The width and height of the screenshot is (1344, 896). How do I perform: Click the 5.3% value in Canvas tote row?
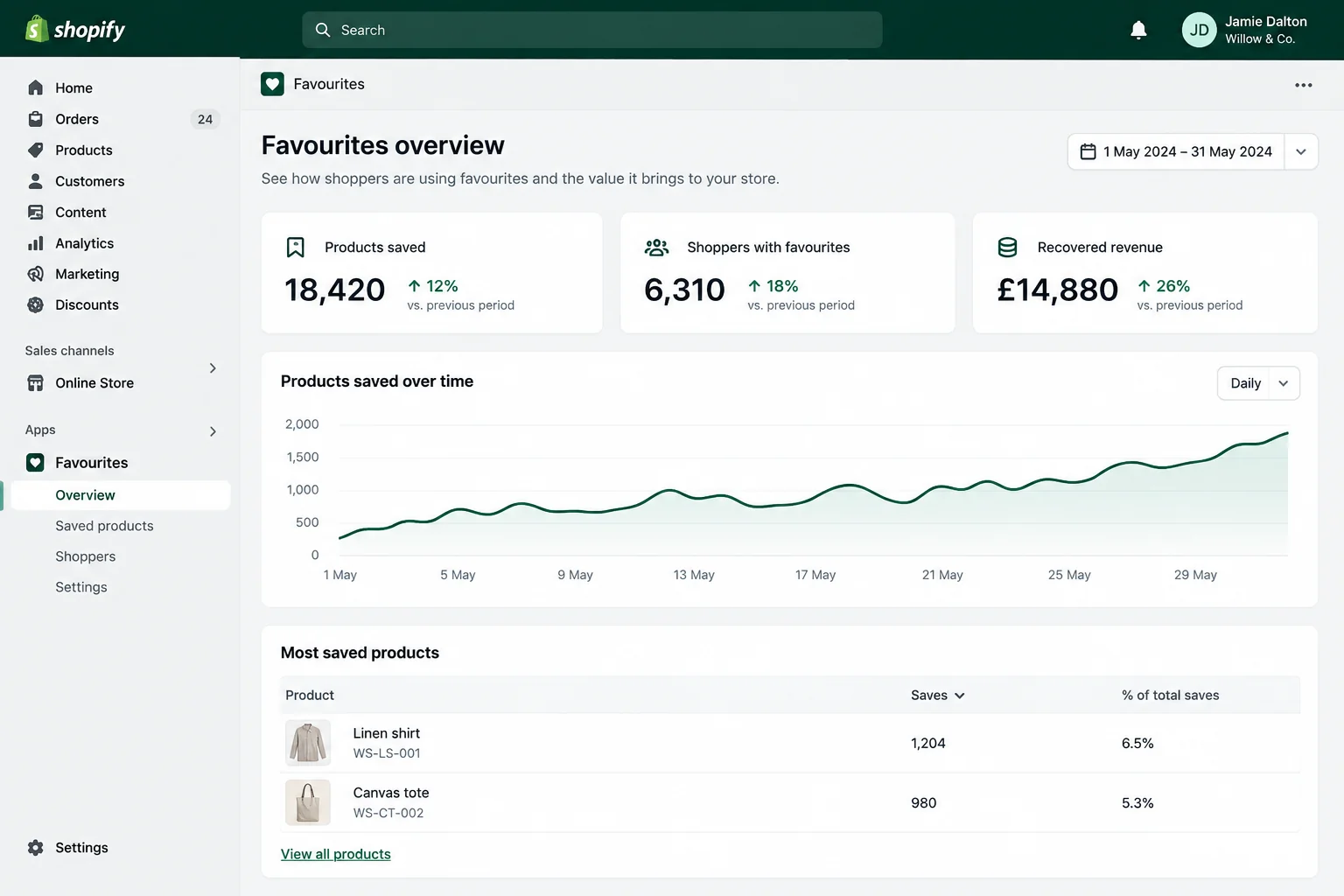tap(1137, 802)
